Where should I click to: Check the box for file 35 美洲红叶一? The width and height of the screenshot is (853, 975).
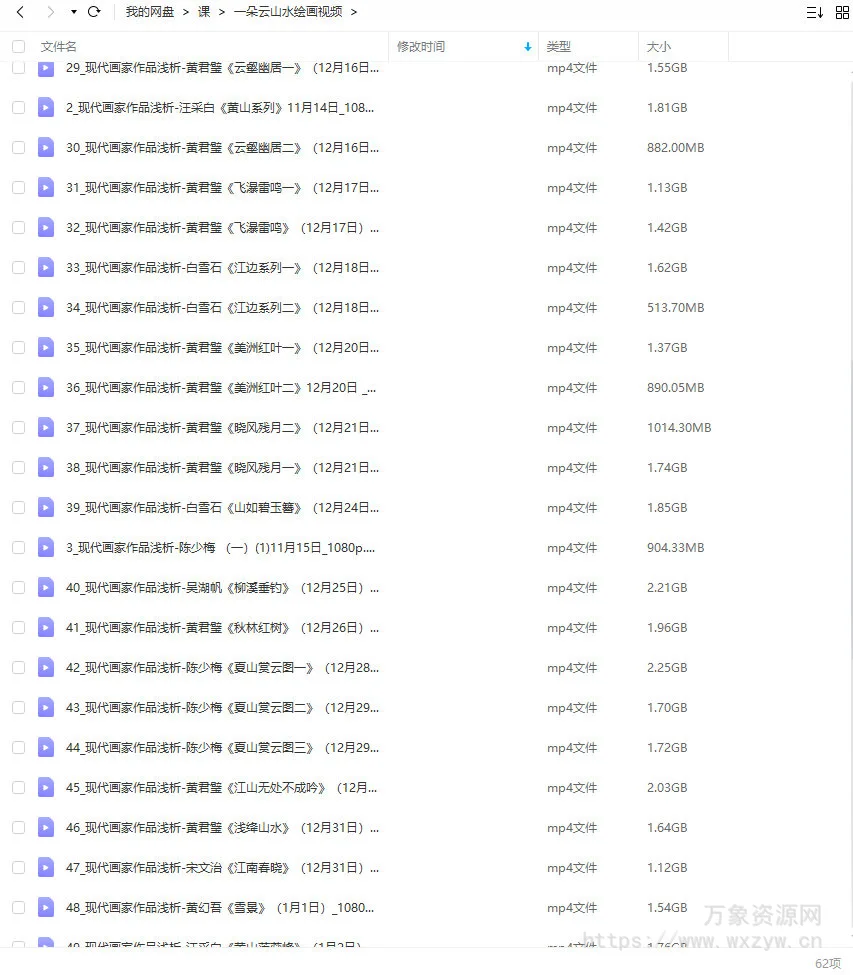pyautogui.click(x=19, y=348)
